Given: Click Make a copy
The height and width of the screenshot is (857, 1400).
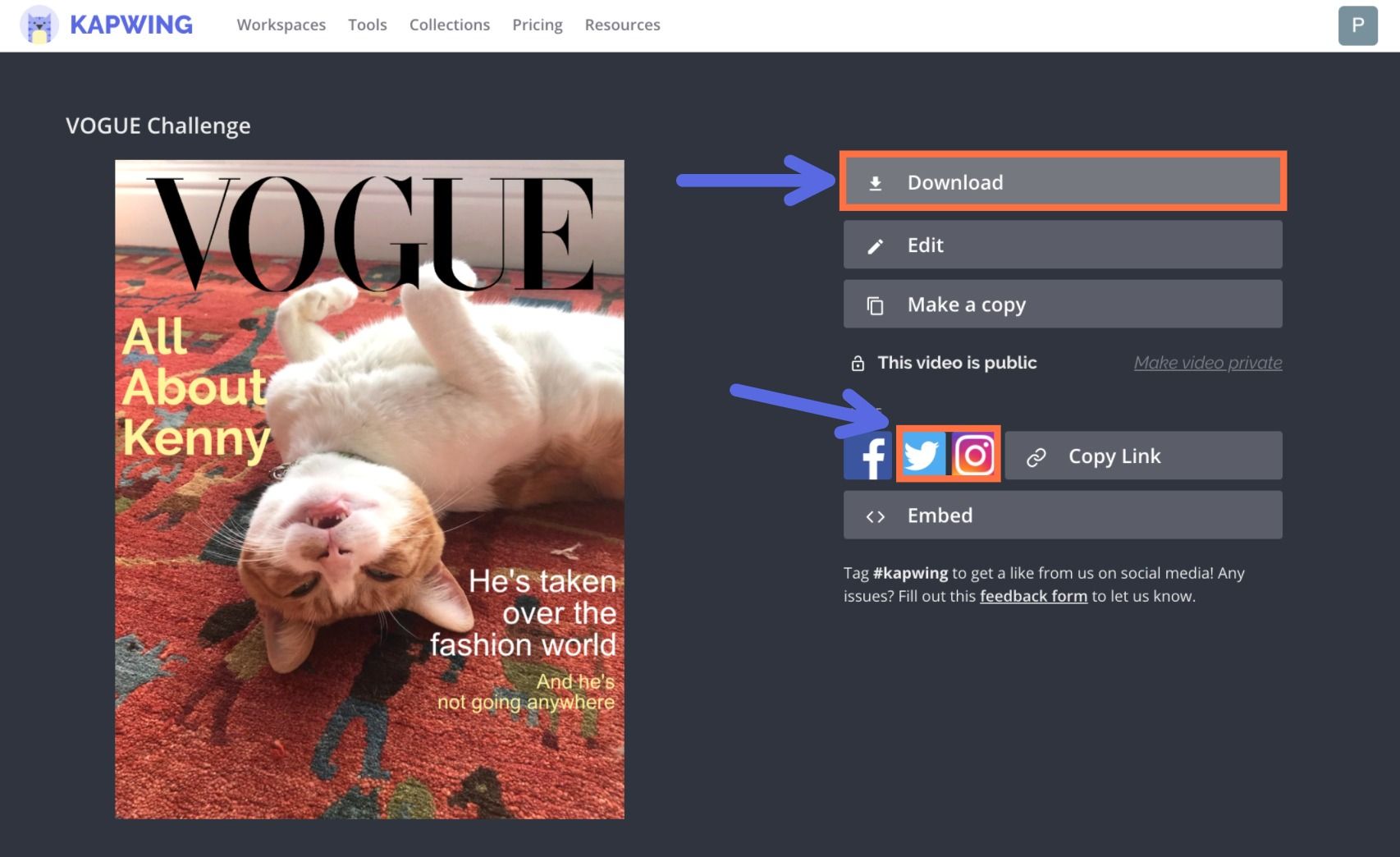Looking at the screenshot, I should pyautogui.click(x=1063, y=305).
